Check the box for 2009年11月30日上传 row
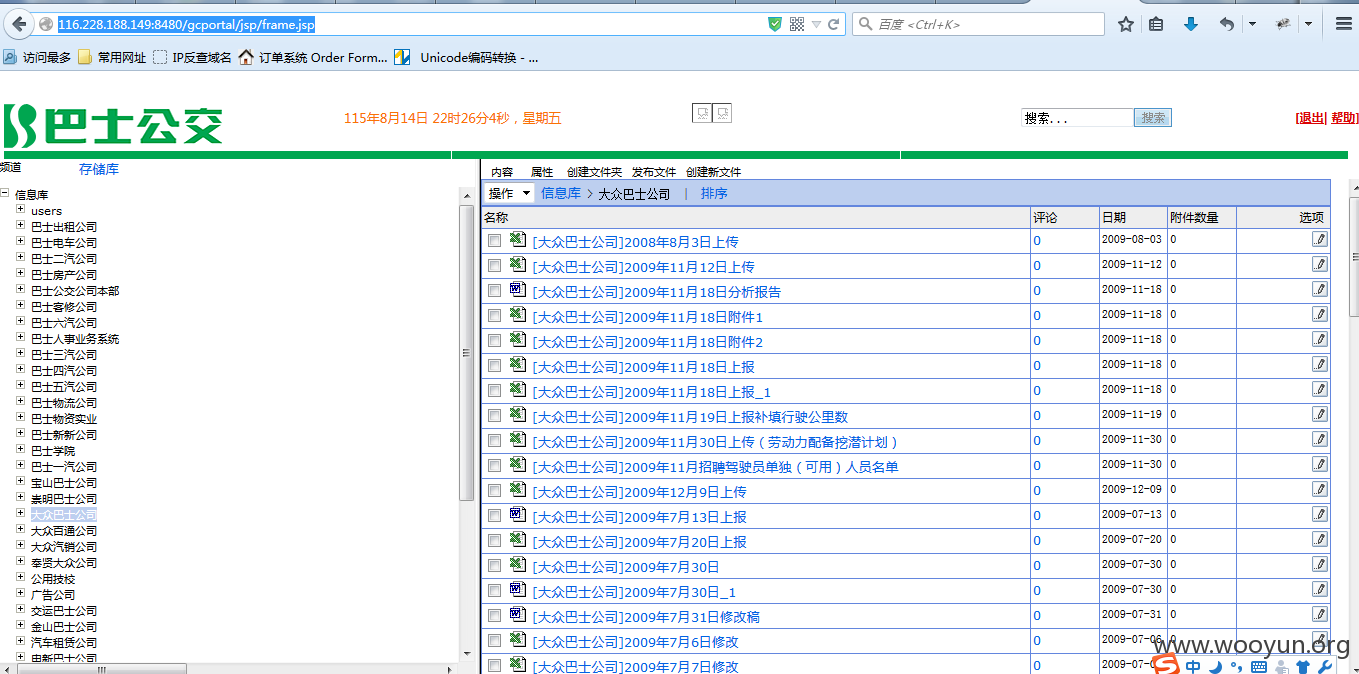The width and height of the screenshot is (1359, 674). (495, 441)
